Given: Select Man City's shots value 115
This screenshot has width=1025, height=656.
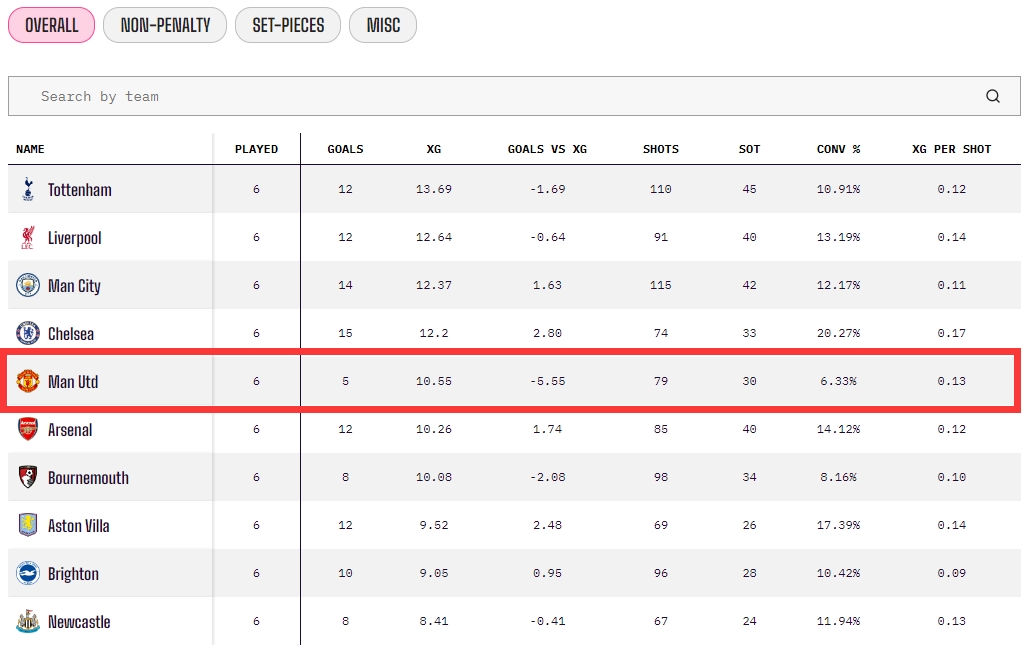Looking at the screenshot, I should [661, 286].
